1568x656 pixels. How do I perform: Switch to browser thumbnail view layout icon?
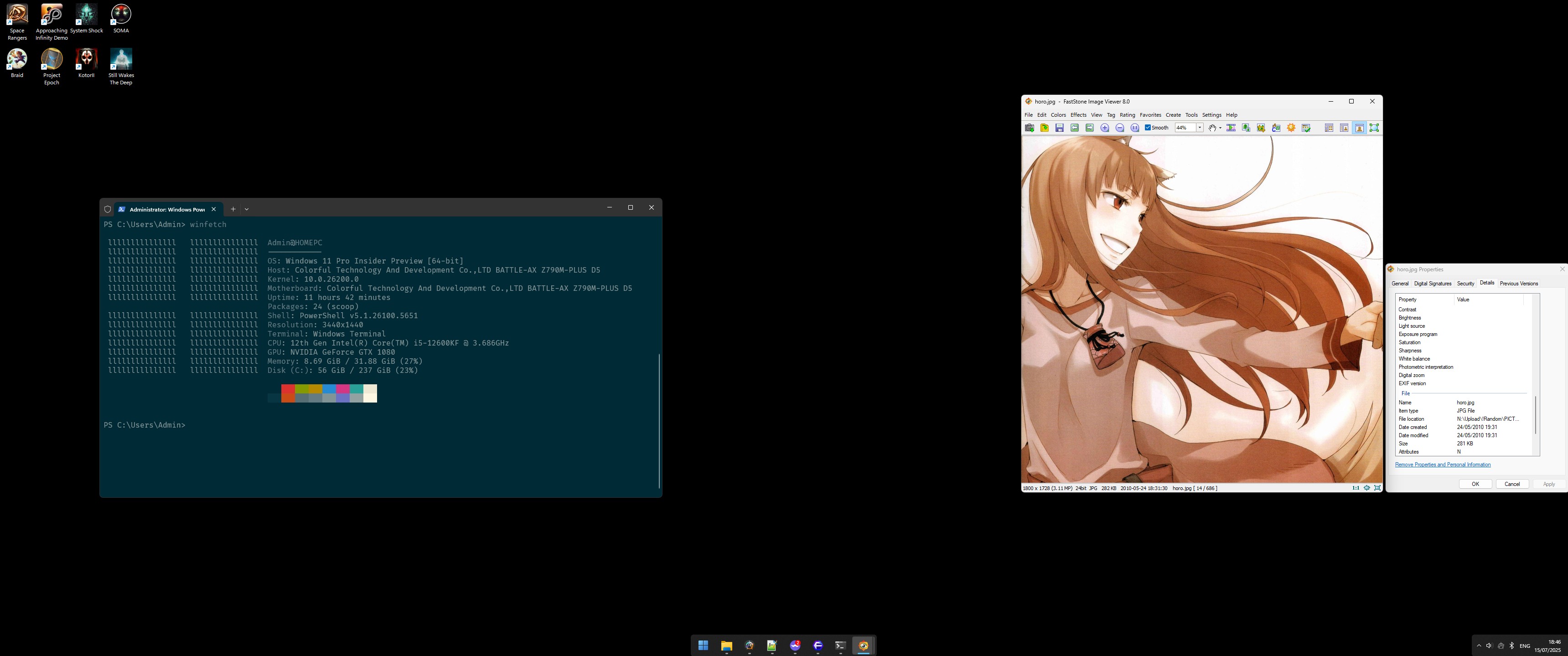pos(1329,128)
